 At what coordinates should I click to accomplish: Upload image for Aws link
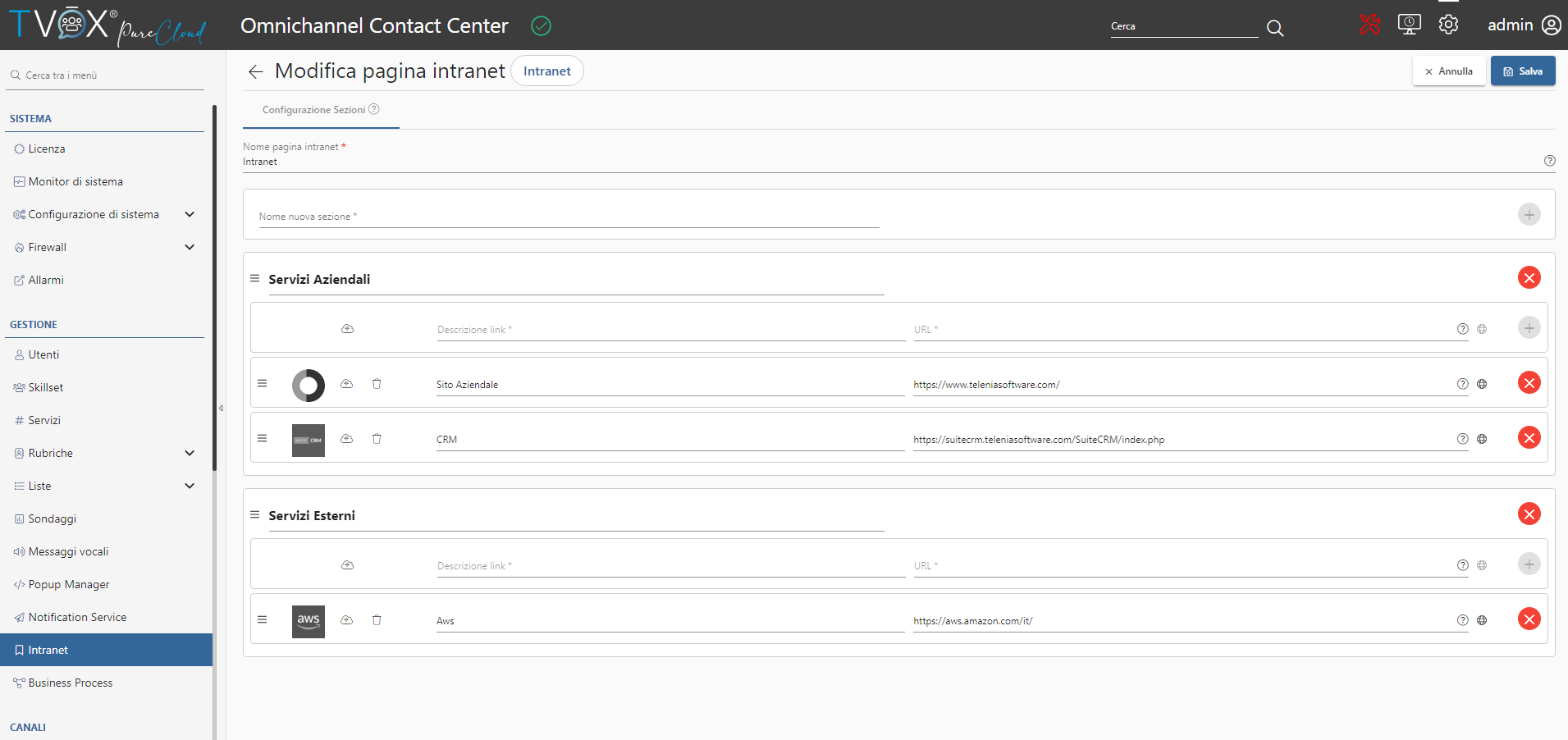coord(347,620)
